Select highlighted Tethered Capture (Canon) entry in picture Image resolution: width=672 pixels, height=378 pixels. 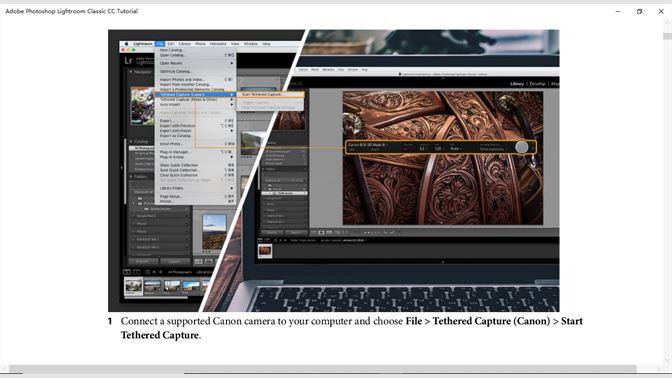[x=195, y=94]
